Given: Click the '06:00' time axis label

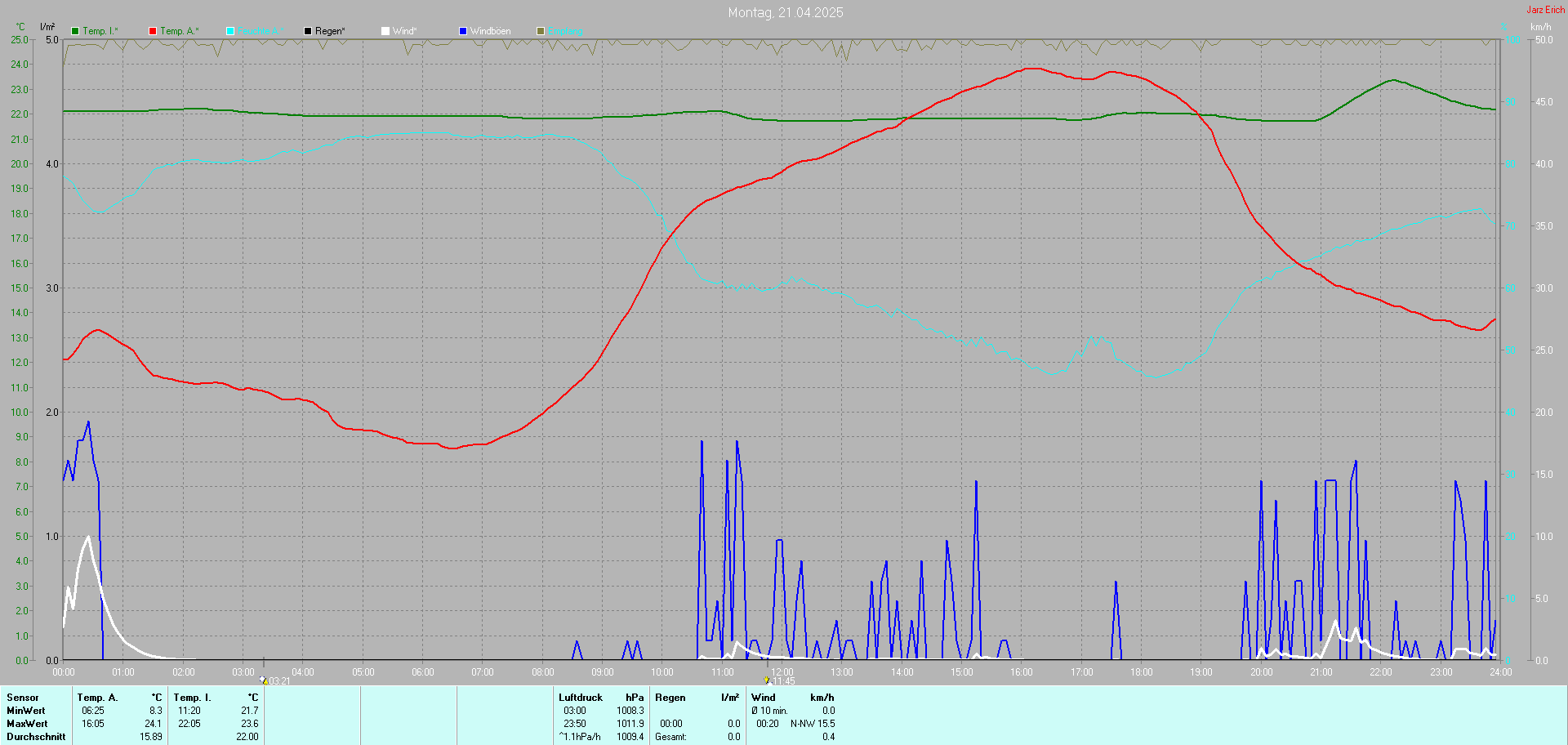Looking at the screenshot, I should tap(423, 672).
